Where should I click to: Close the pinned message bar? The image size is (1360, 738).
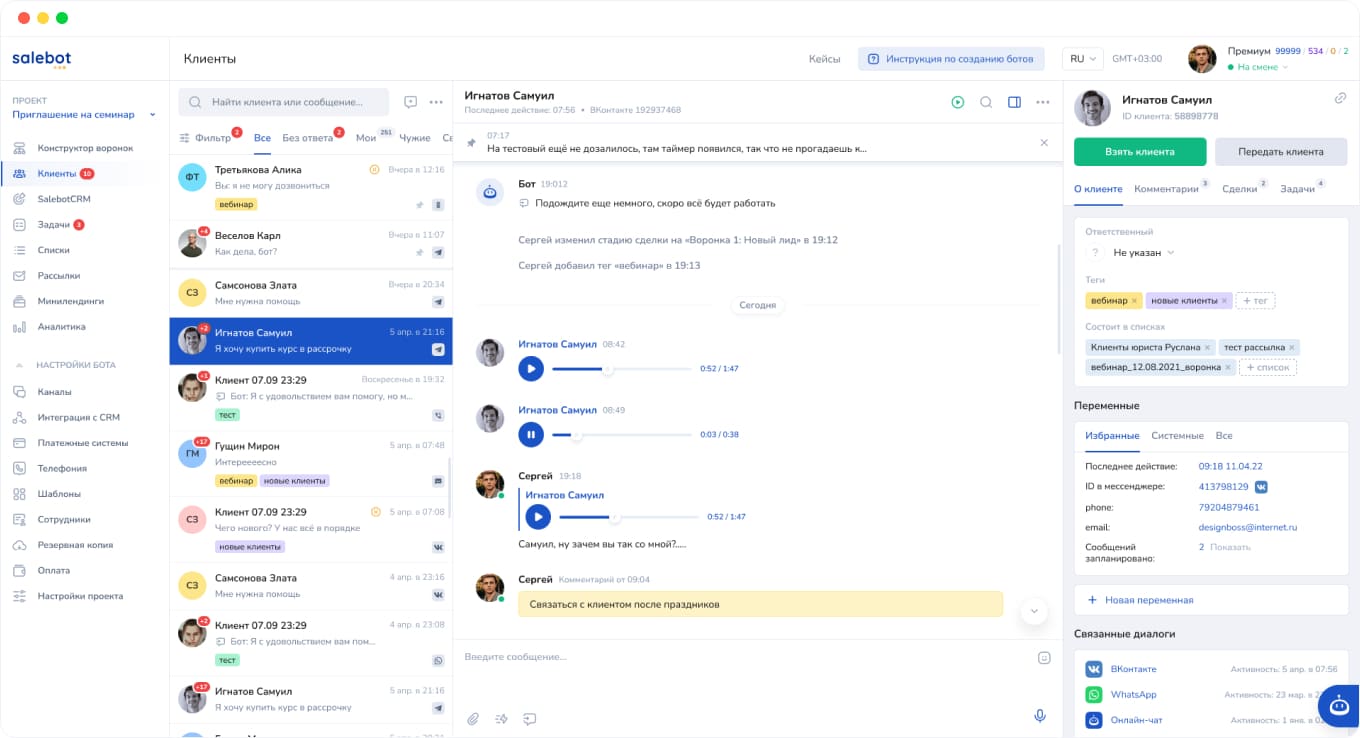(1044, 143)
